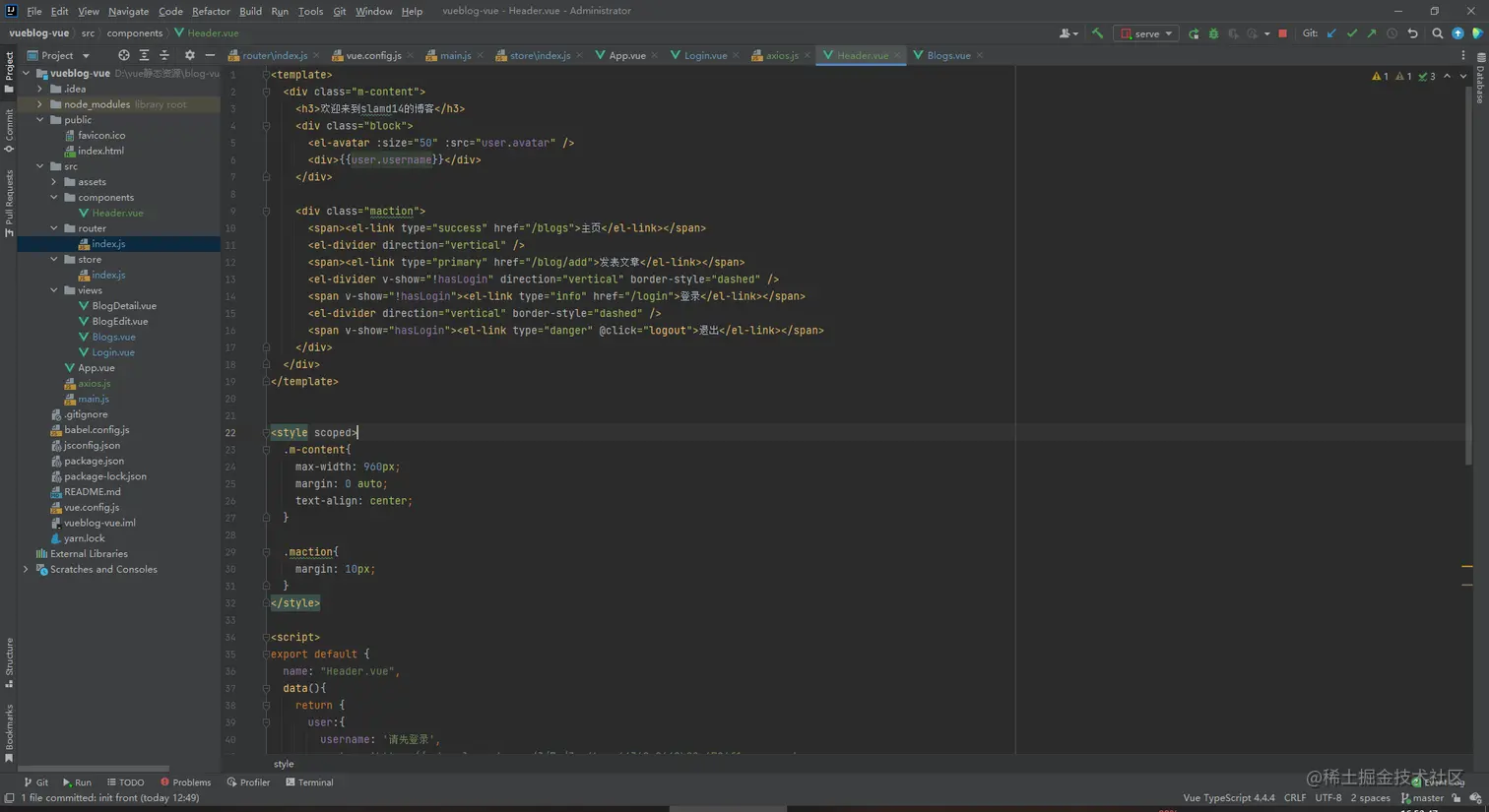Open BlogDetail.vue in the project tree

pos(123,306)
